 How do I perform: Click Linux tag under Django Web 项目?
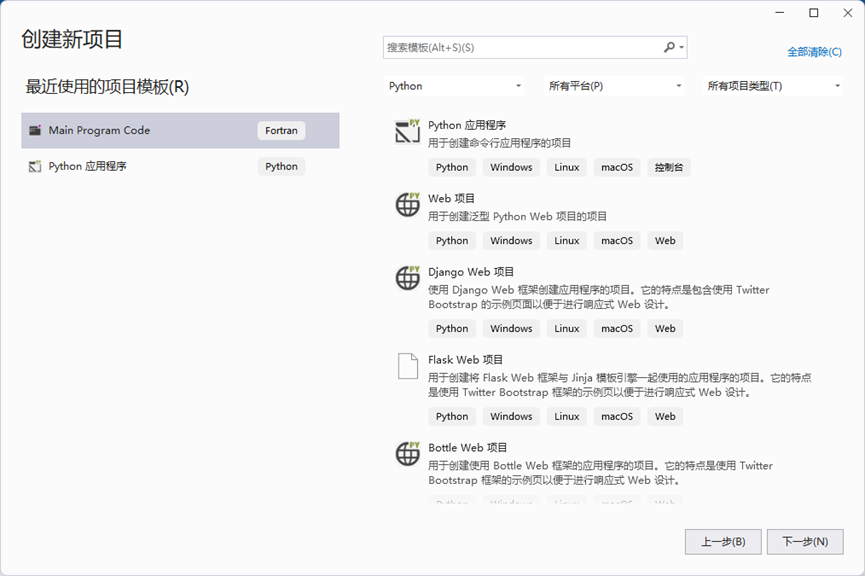click(567, 328)
